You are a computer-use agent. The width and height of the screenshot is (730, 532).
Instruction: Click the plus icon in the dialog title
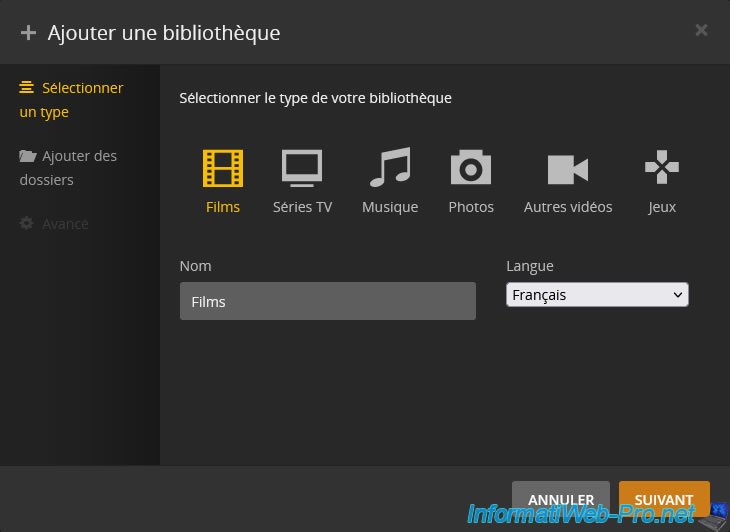coord(28,32)
